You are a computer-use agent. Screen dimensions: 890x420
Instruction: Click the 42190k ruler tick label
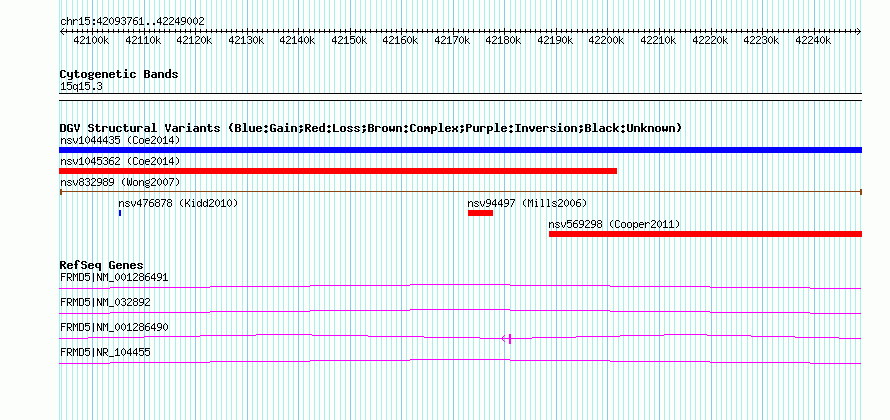pos(557,40)
